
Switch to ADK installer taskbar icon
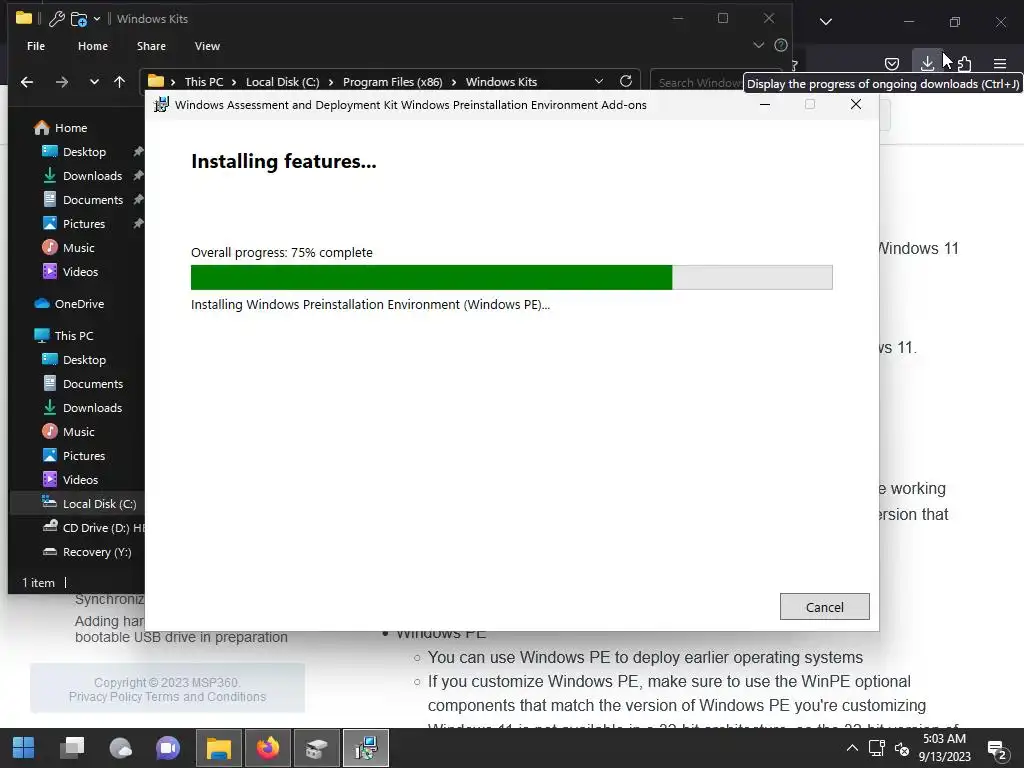click(x=366, y=748)
